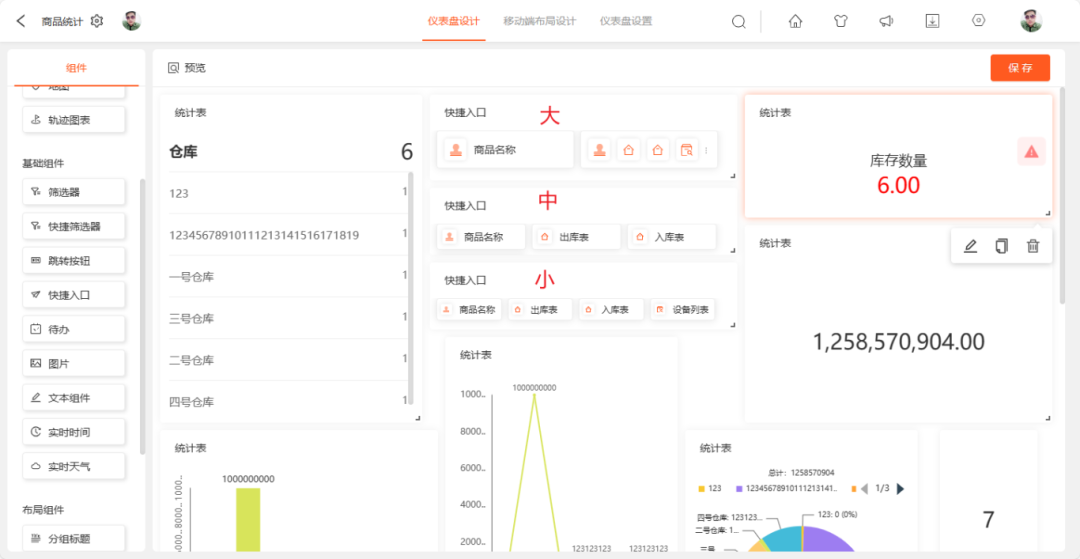
Task: Delete the widget with trash icon
Action: click(x=1032, y=246)
